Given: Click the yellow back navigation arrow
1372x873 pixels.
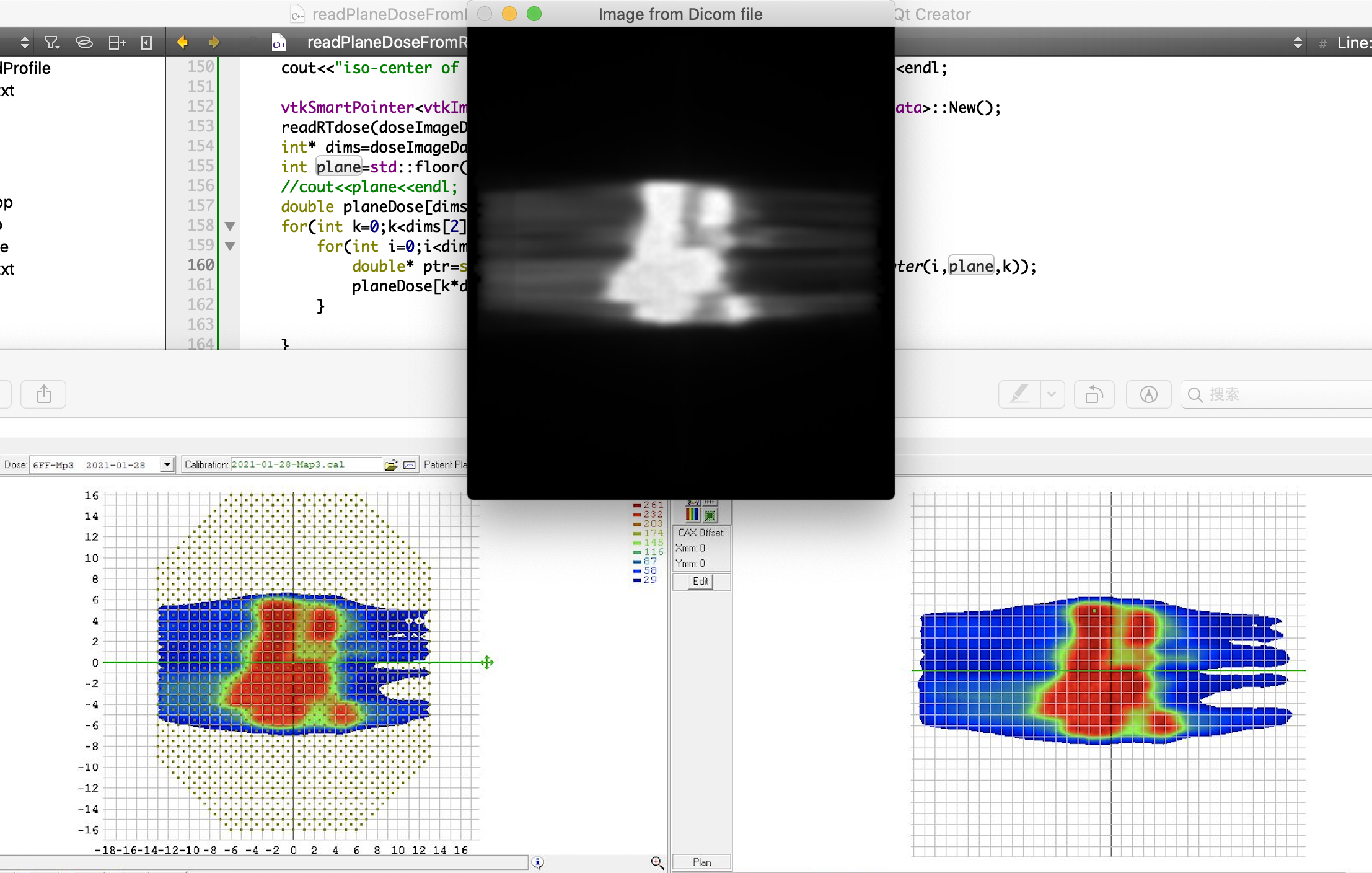Looking at the screenshot, I should point(183,42).
